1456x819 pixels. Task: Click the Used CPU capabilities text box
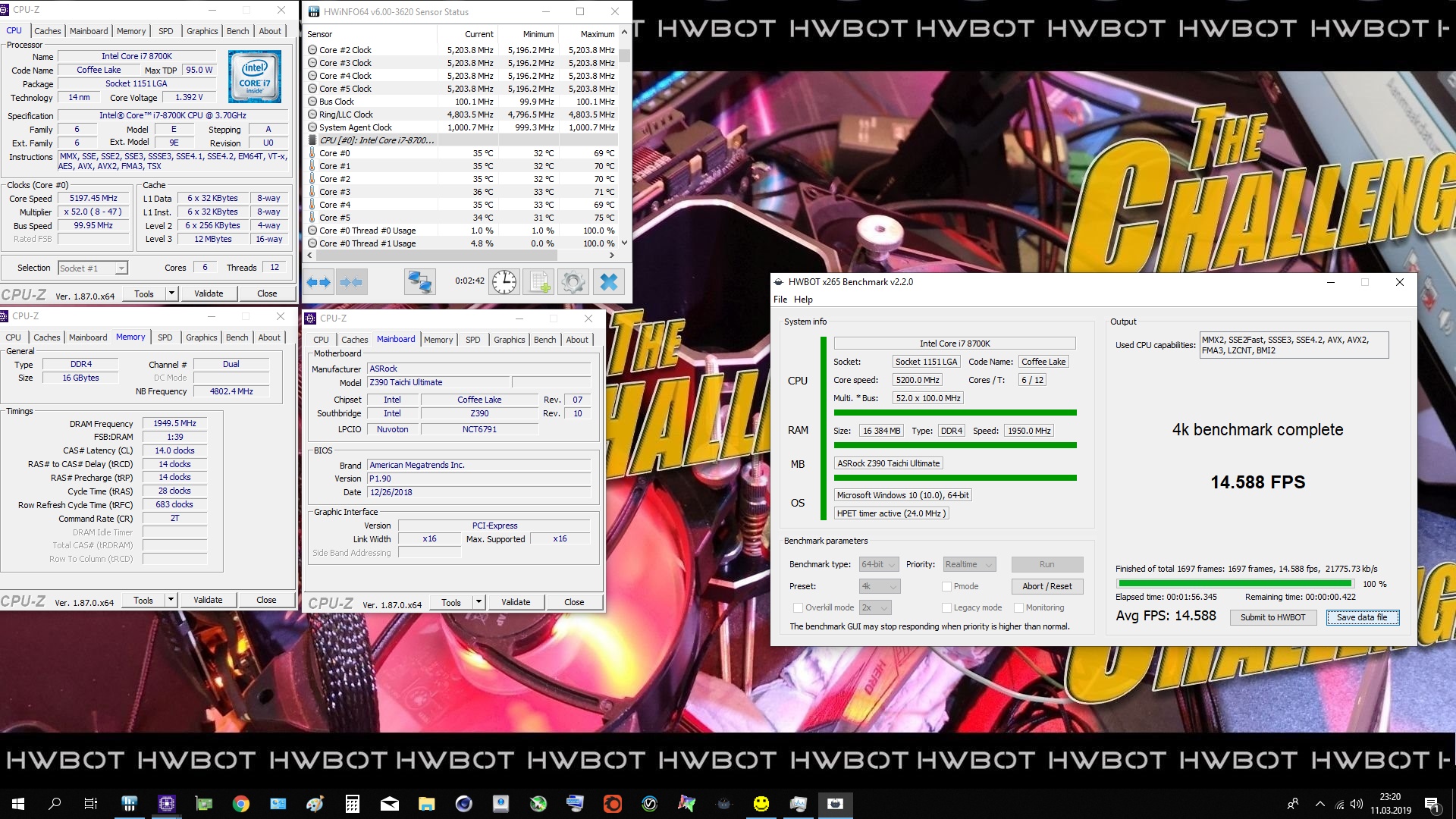click(x=1294, y=345)
